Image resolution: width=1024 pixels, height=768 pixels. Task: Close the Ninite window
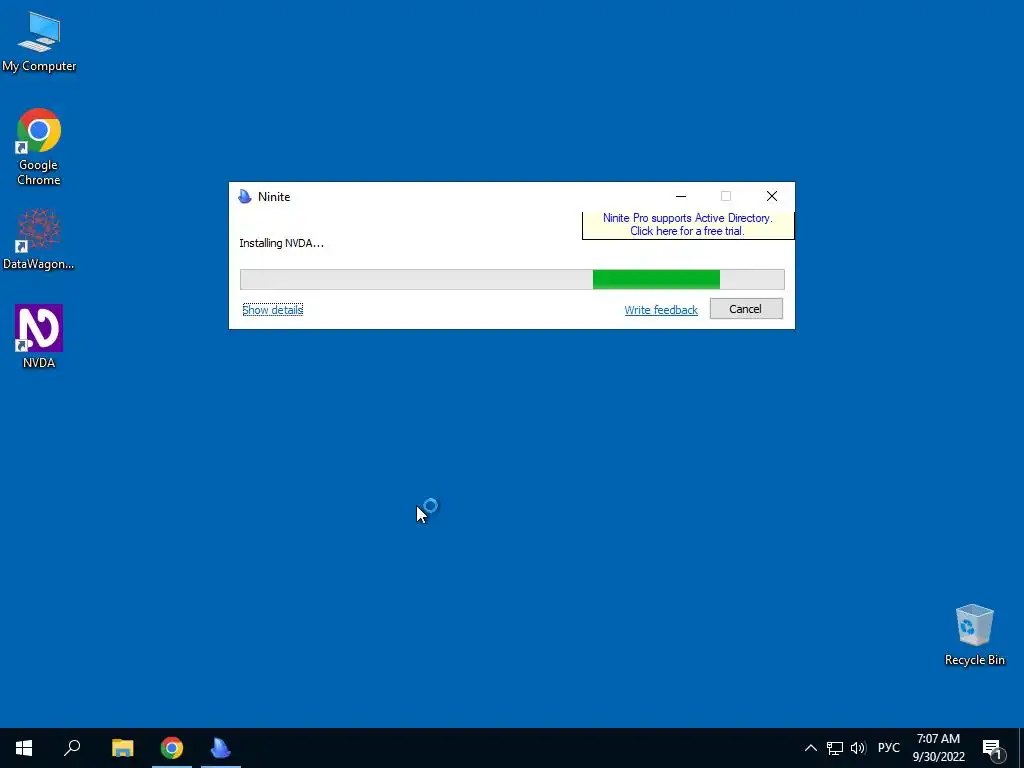[771, 197]
